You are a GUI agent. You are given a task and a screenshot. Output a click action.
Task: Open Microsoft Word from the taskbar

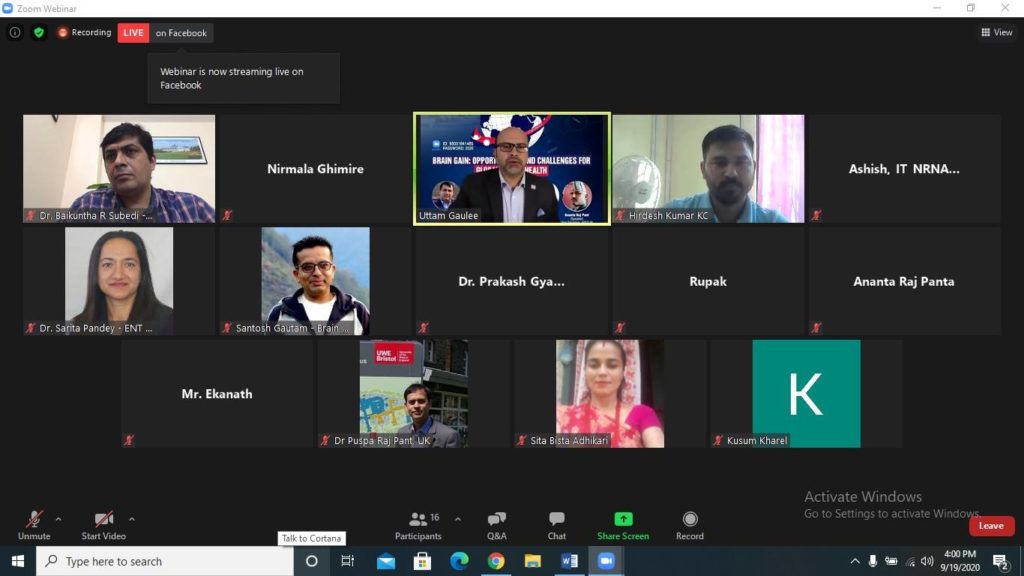(569, 561)
